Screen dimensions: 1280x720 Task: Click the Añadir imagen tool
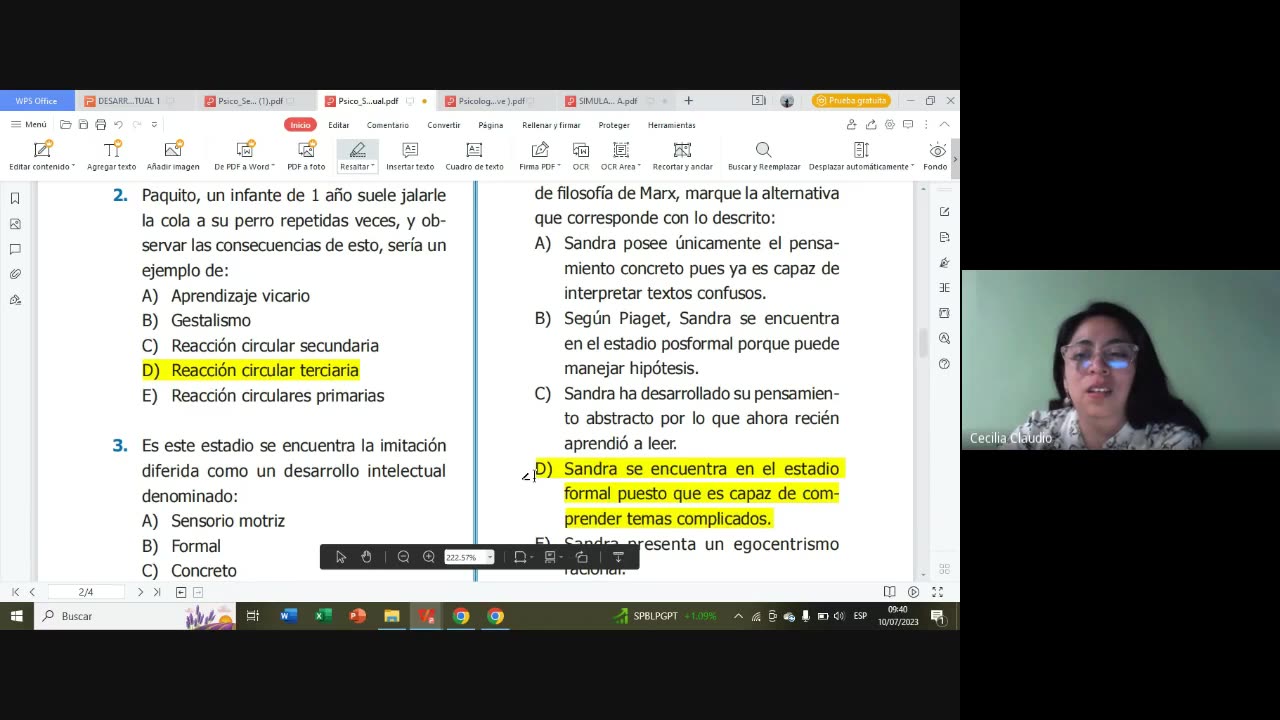click(x=173, y=156)
